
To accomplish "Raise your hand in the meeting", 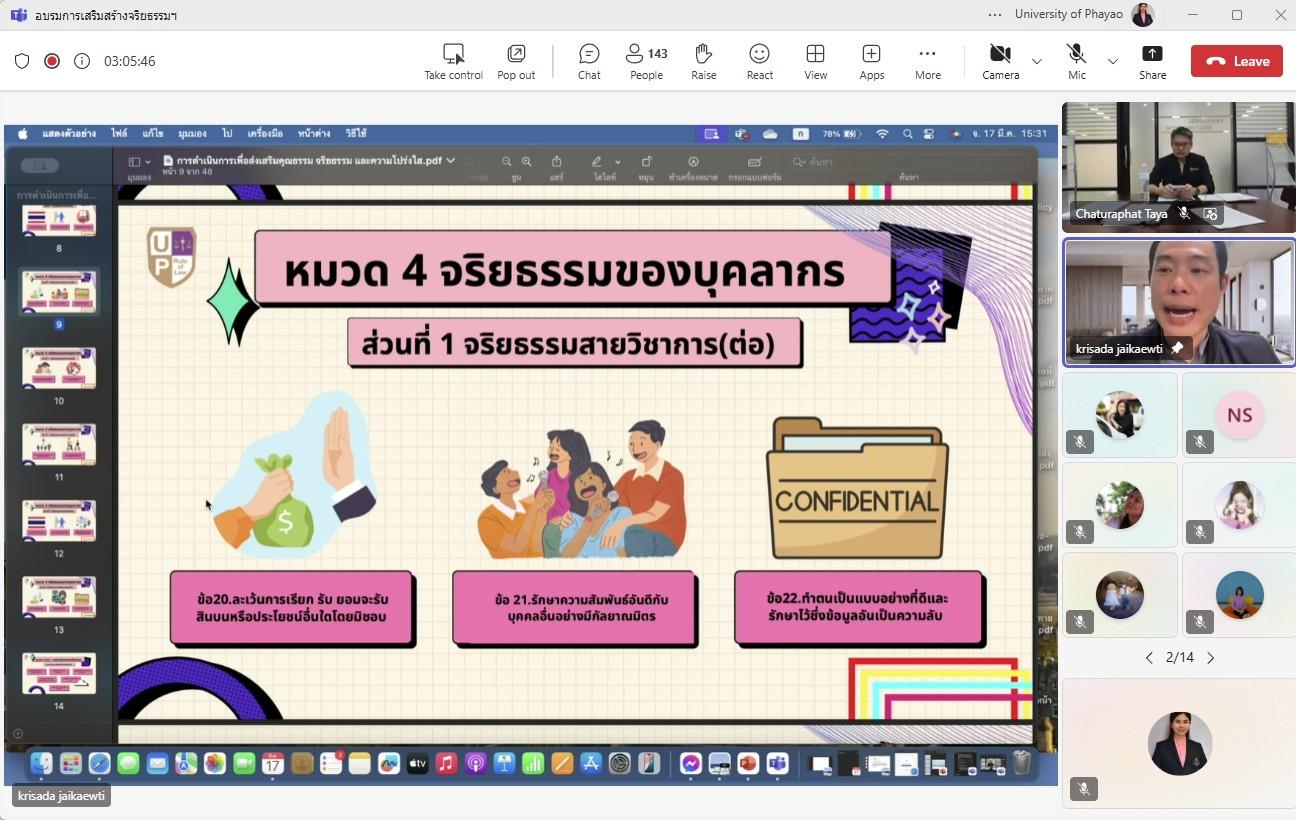I will 703,61.
